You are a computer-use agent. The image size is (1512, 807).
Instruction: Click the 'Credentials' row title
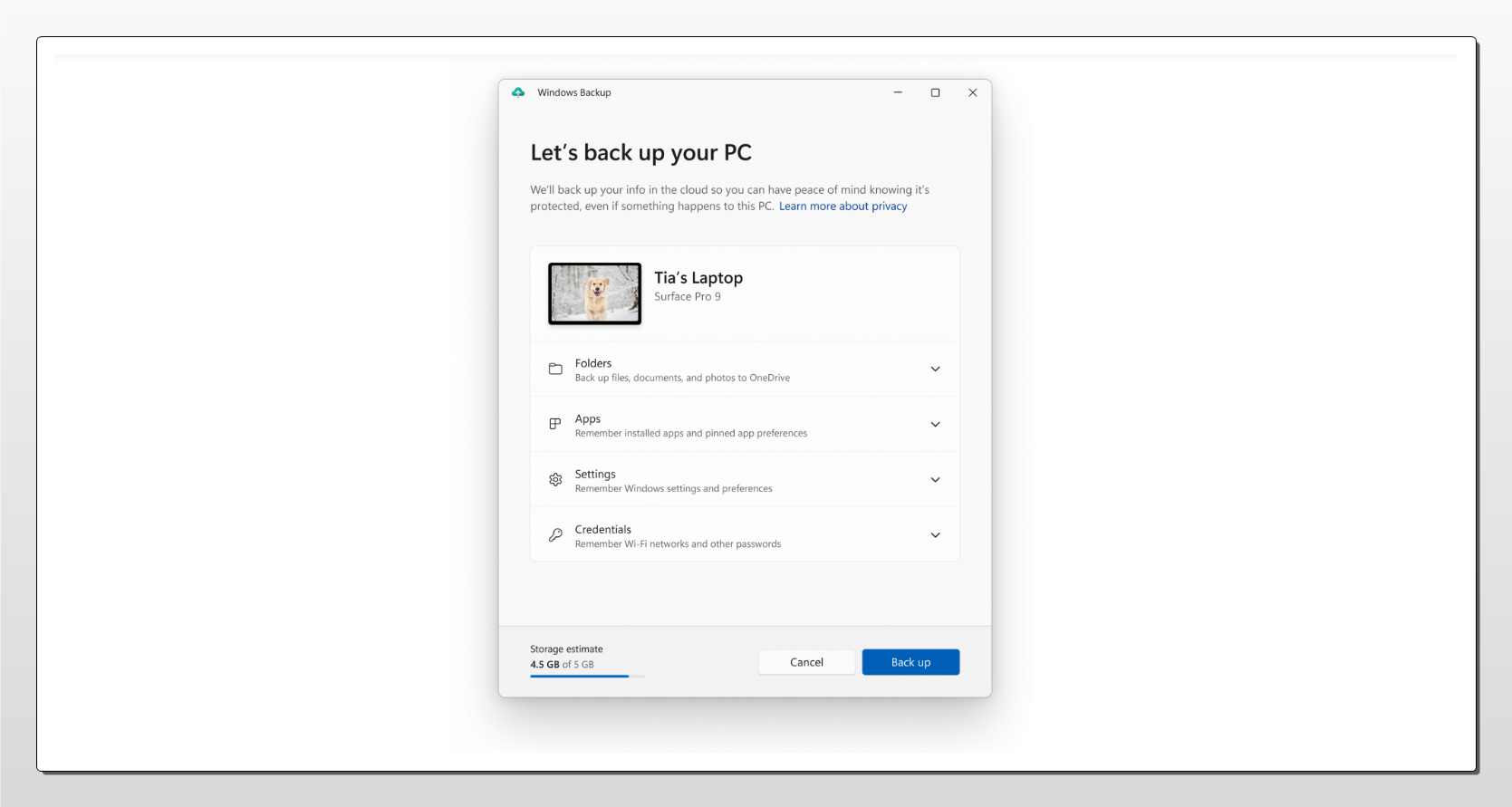[x=603, y=529]
